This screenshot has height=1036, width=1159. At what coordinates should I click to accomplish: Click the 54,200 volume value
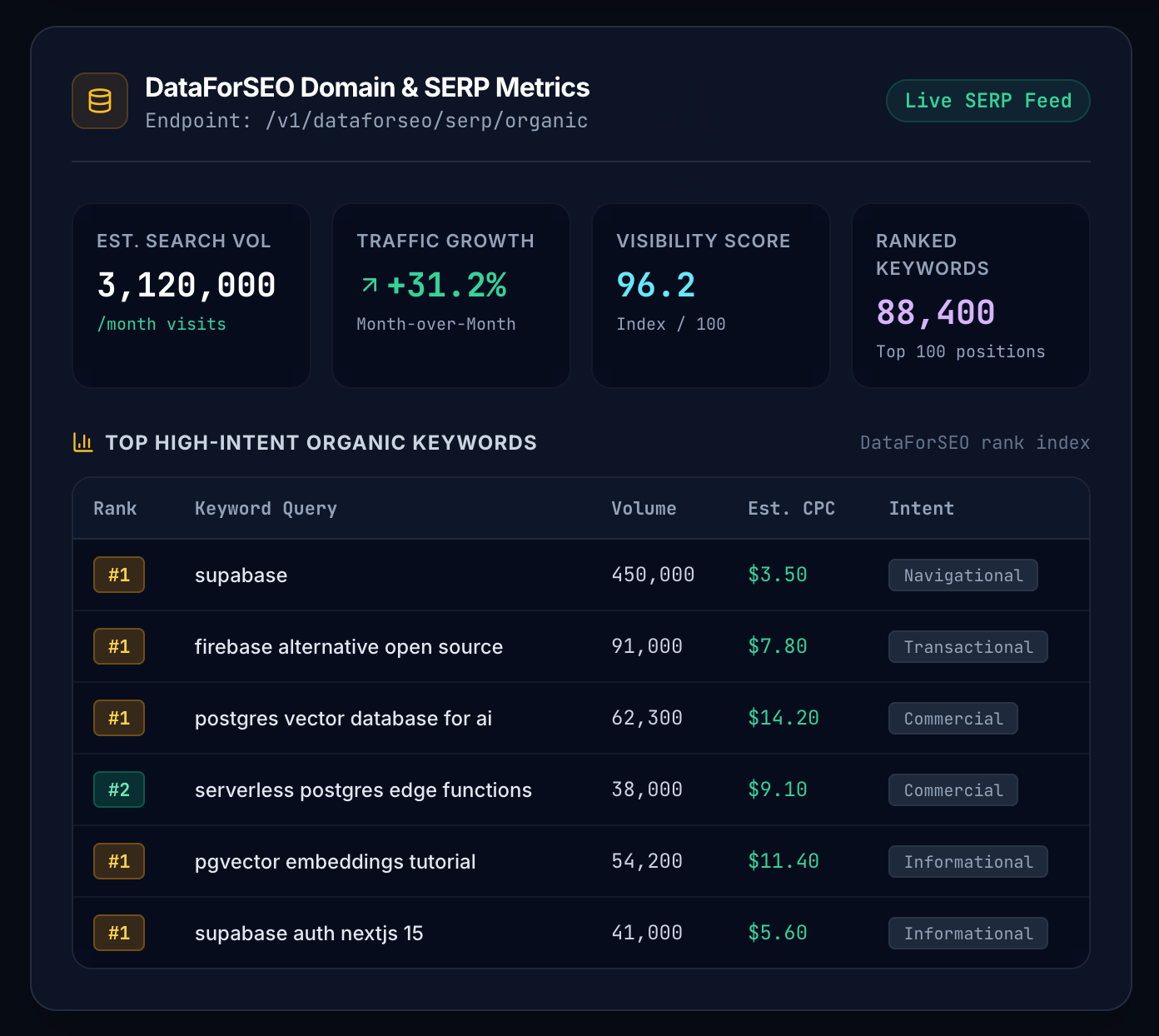pos(647,861)
